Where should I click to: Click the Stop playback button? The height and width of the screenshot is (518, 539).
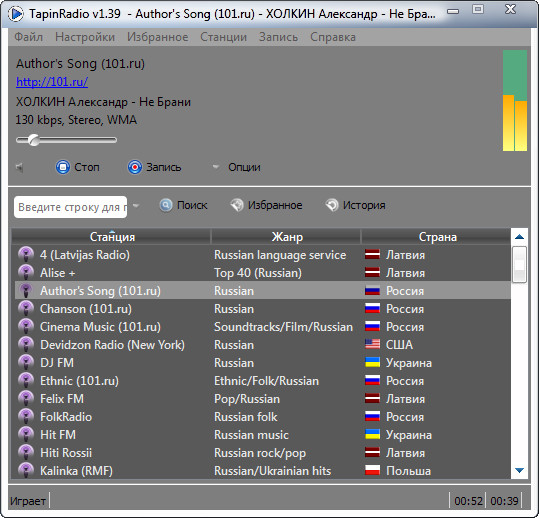(78, 167)
